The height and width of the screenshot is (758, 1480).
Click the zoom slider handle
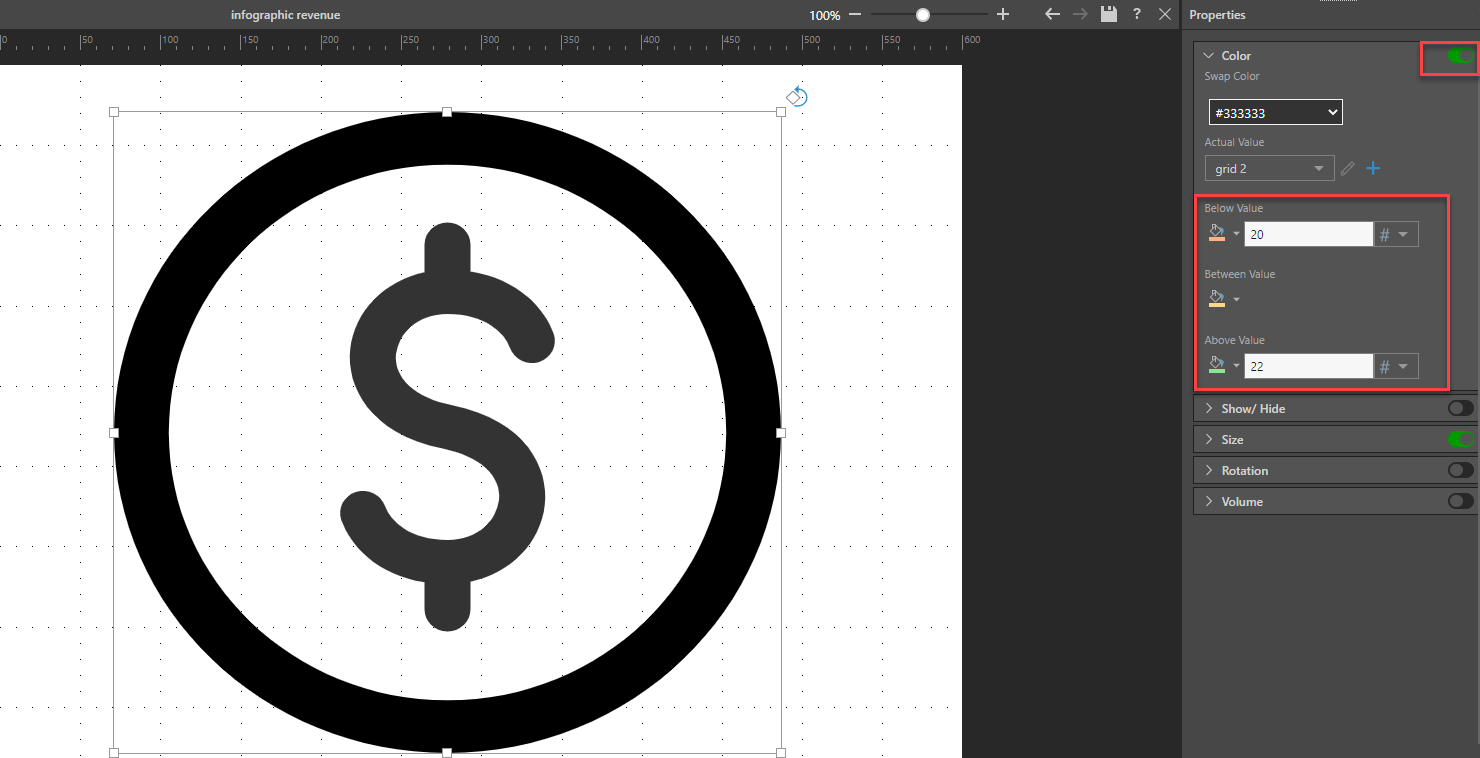click(923, 15)
